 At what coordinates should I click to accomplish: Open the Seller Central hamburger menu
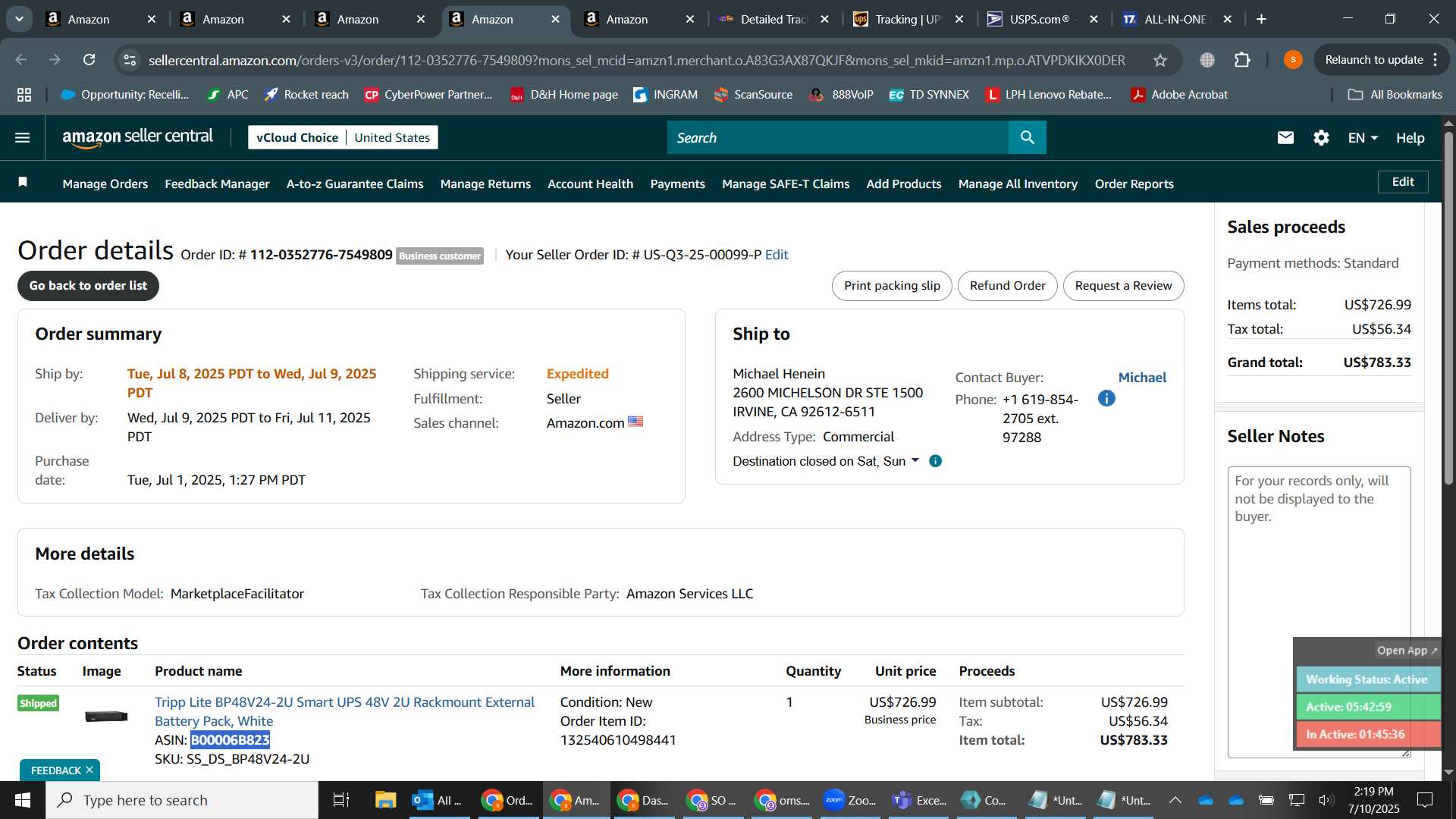pos(23,137)
